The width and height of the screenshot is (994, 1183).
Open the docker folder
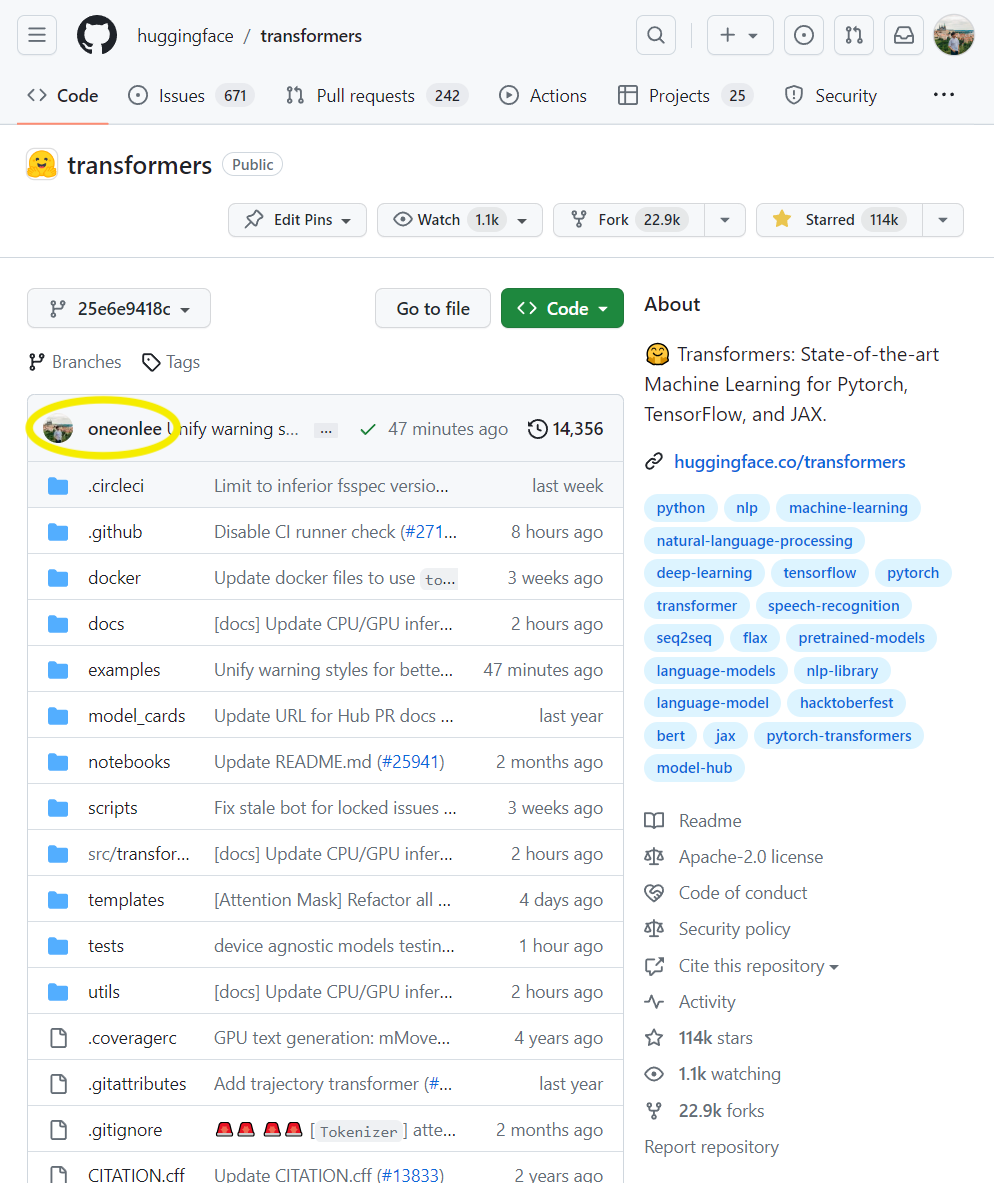coord(114,578)
